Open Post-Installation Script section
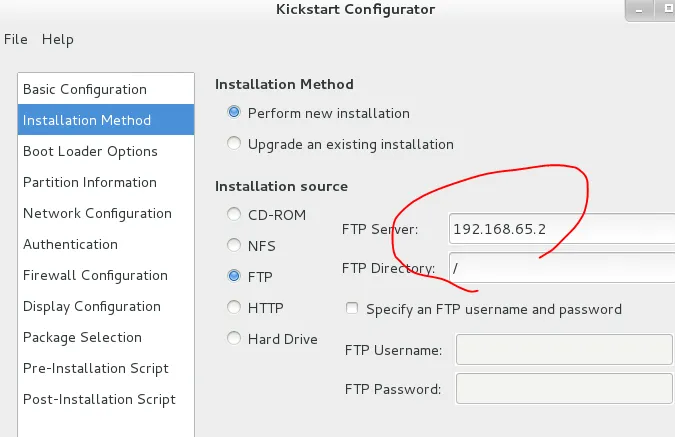The width and height of the screenshot is (675, 437). (99, 399)
